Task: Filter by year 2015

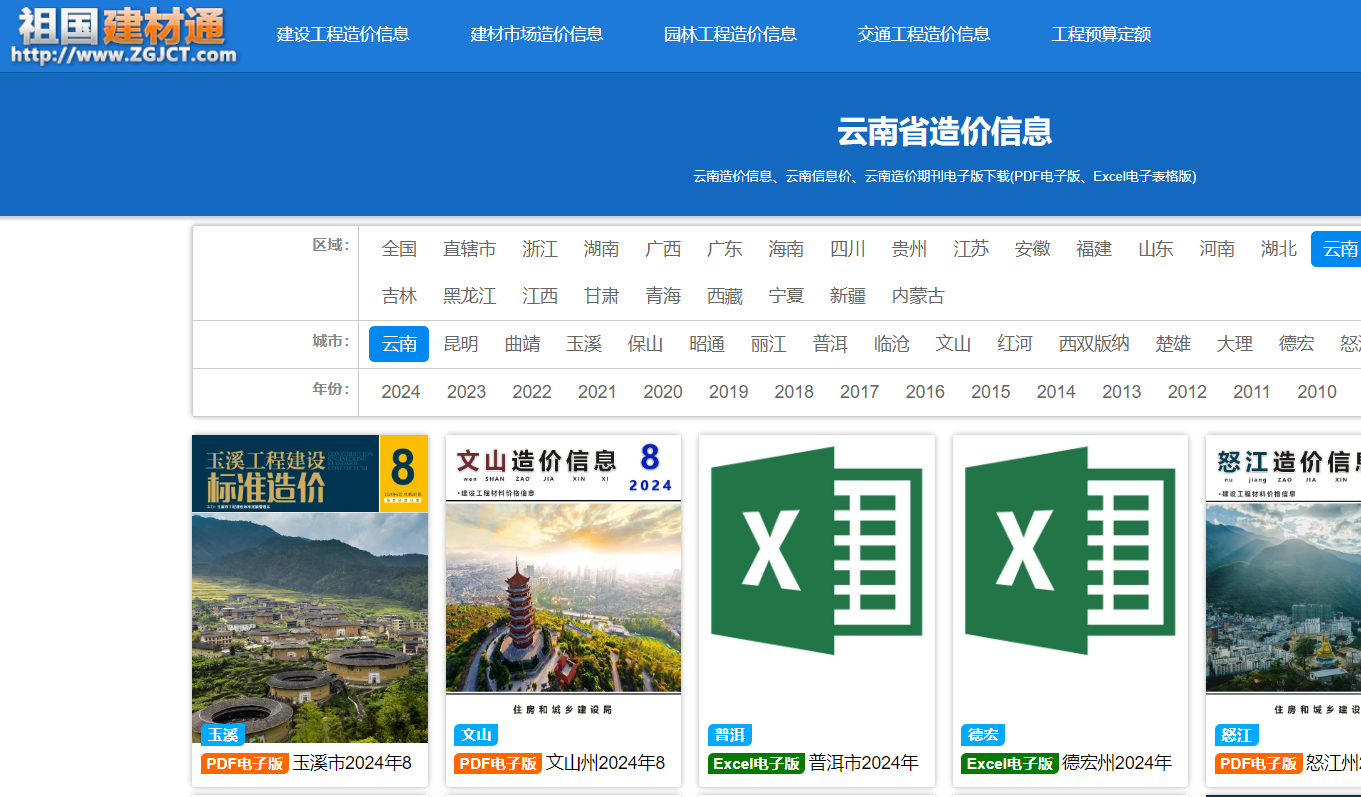Action: tap(990, 392)
